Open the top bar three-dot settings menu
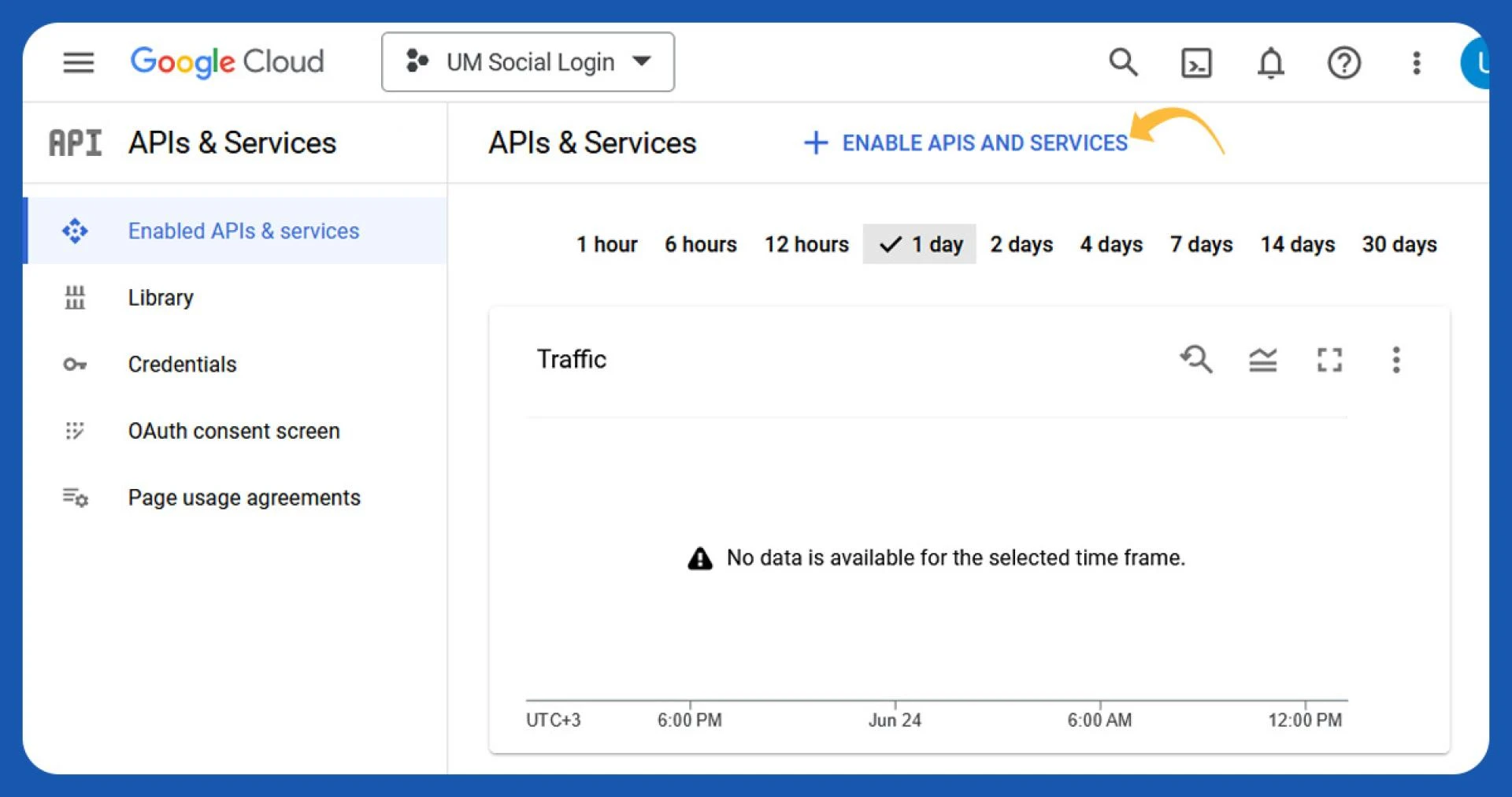Screen dimensions: 1512x797 1416,63
